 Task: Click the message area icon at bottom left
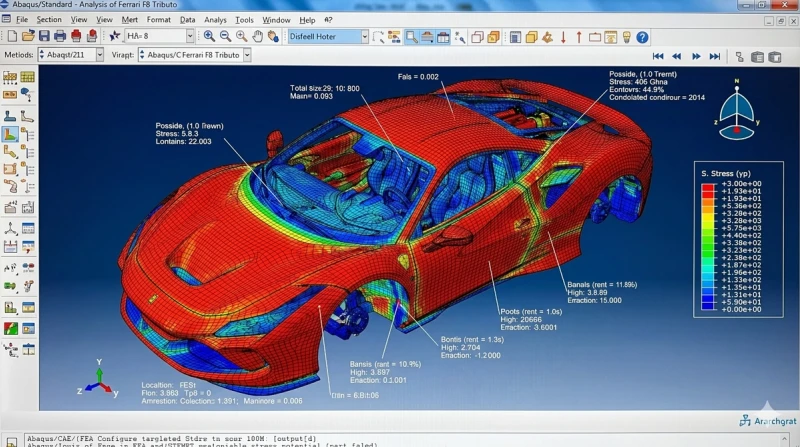pos(12,441)
